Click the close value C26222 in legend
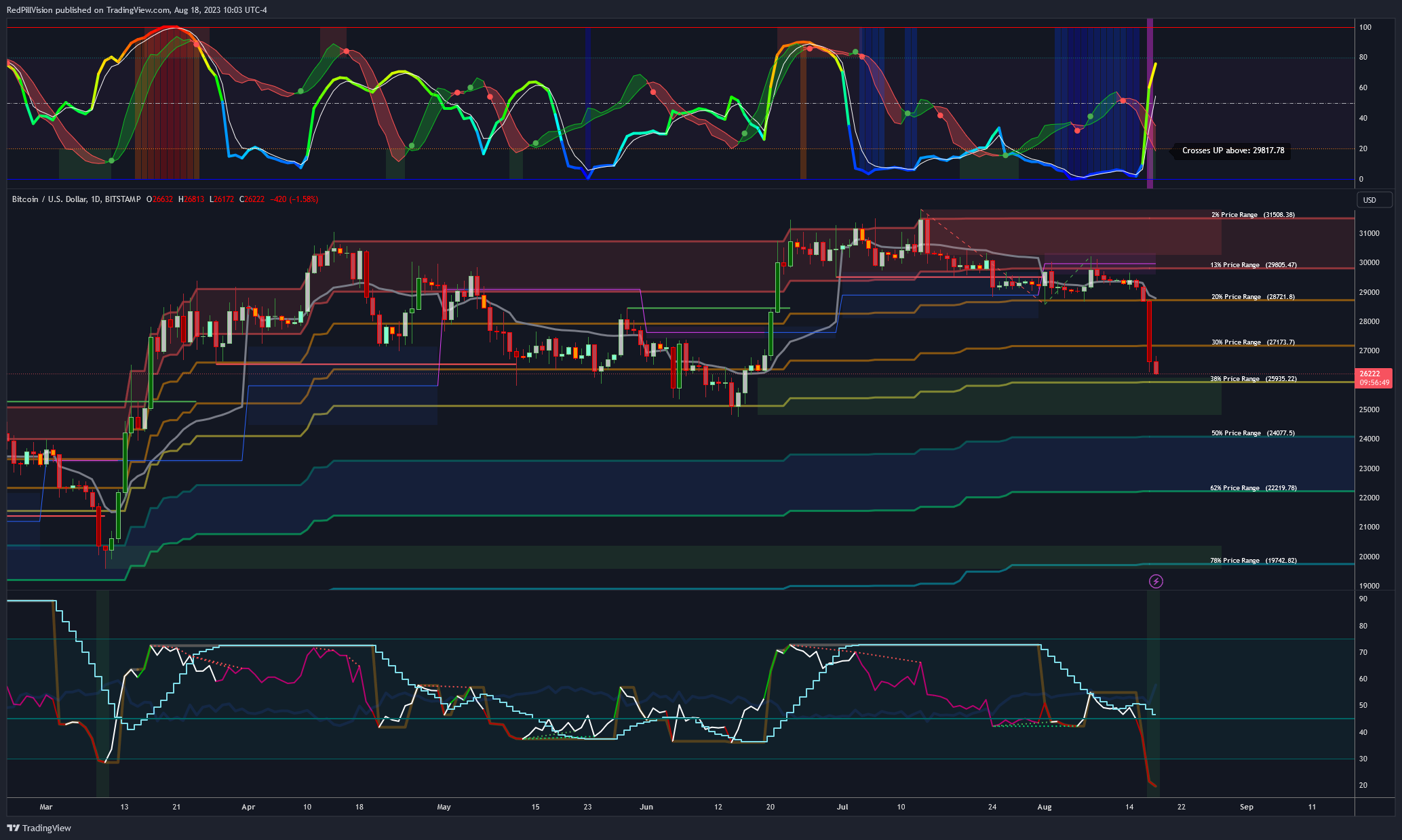This screenshot has height=840, width=1402. point(252,199)
